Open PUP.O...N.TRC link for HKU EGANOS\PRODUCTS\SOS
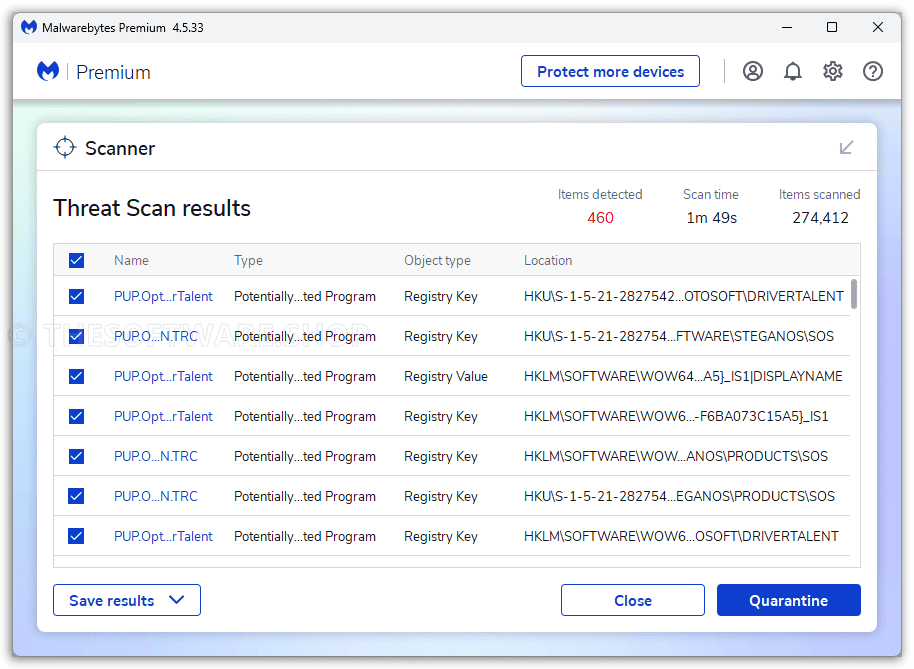 [156, 497]
